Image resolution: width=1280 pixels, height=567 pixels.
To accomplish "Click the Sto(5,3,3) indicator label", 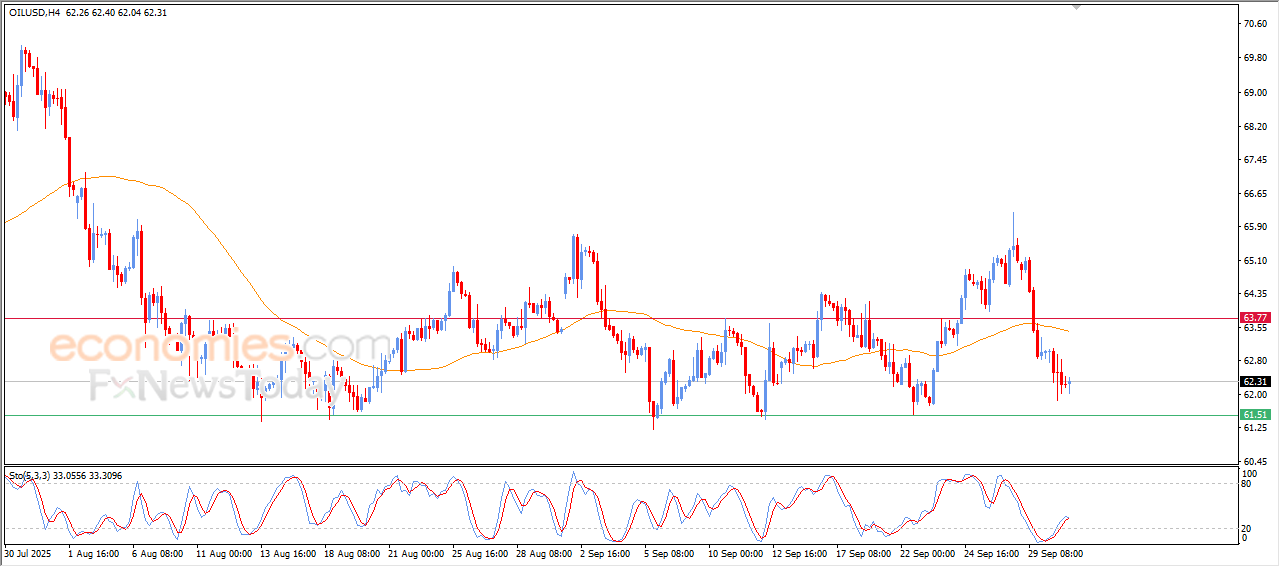I will (x=30, y=475).
